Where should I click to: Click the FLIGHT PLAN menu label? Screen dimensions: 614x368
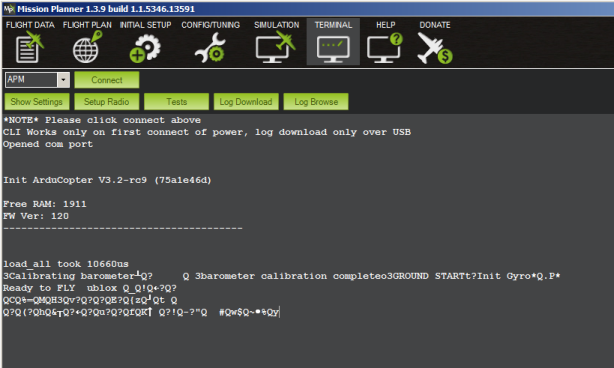(87, 25)
